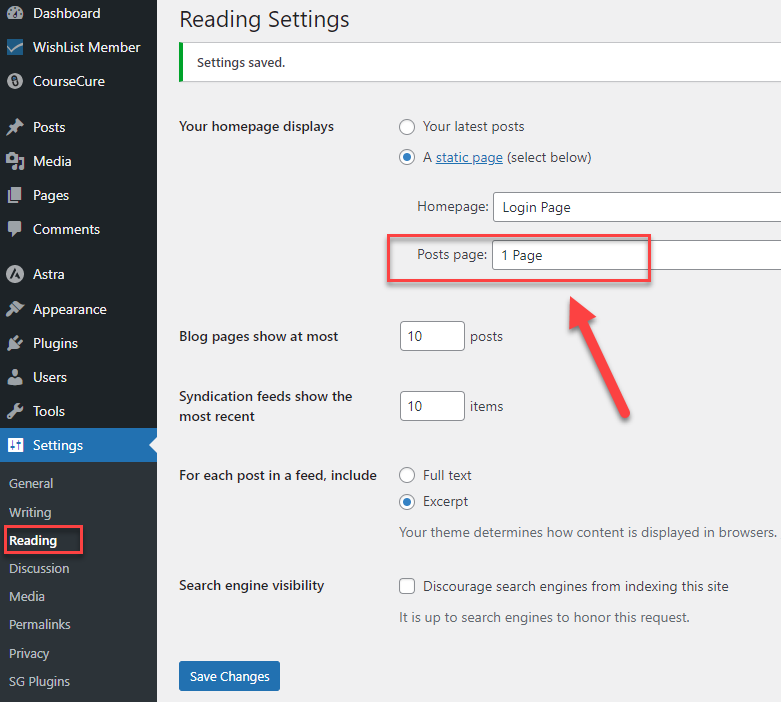Select 'A static page' radio option
The image size is (781, 702).
pos(407,157)
